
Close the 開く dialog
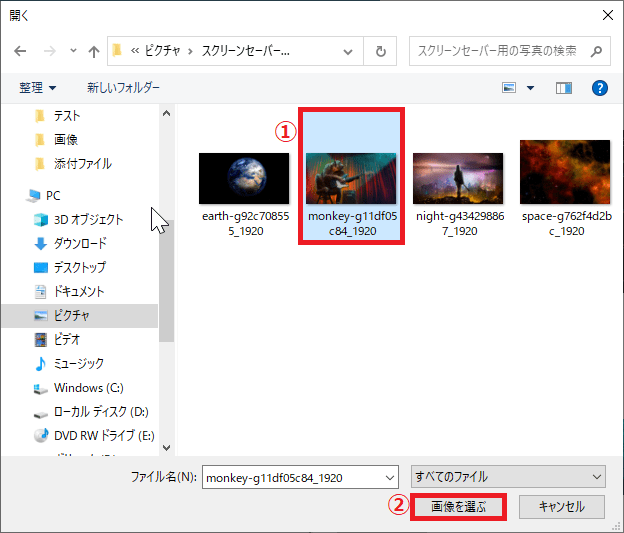(608, 15)
